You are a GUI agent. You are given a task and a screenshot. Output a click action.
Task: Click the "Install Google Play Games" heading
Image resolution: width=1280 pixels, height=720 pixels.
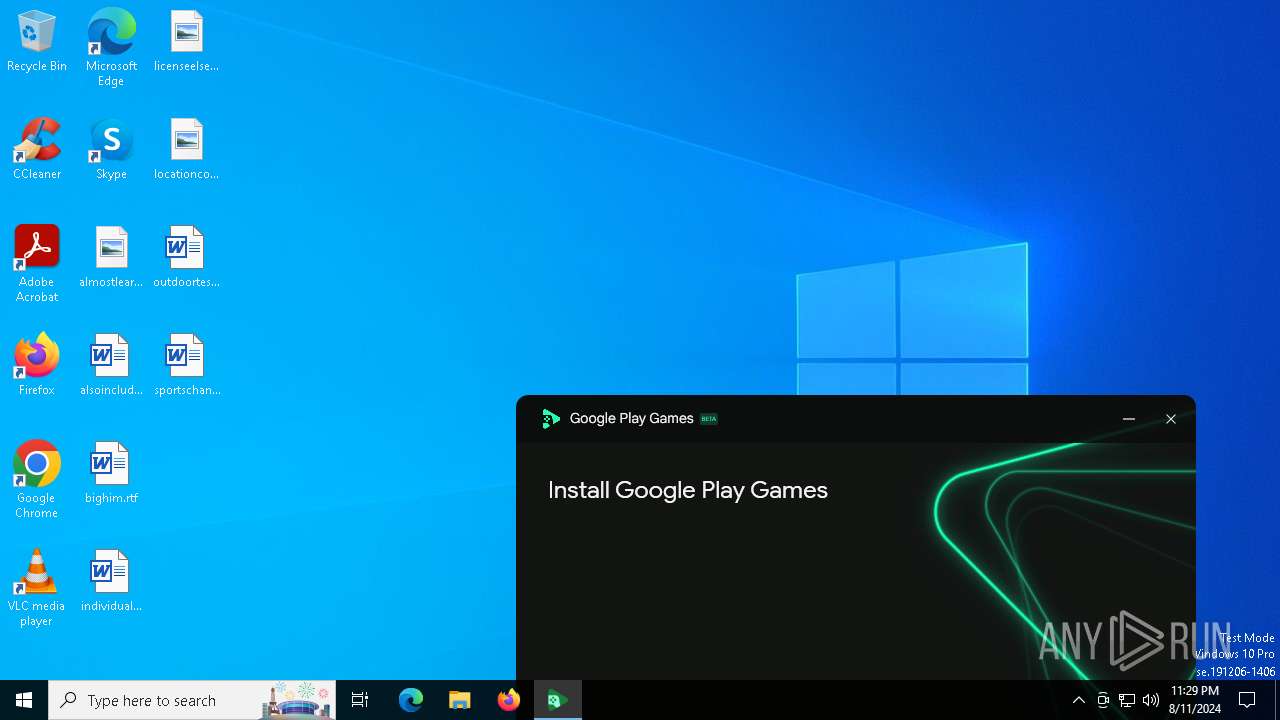(688, 490)
